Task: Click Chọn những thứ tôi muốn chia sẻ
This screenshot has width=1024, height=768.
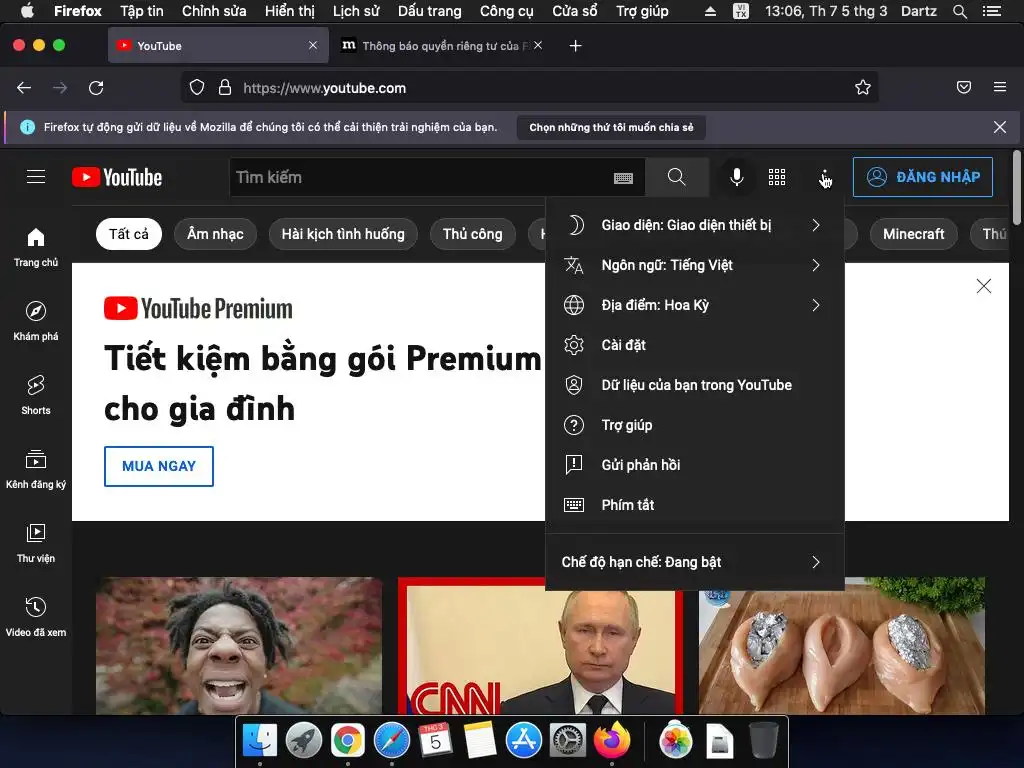Action: [x=611, y=127]
